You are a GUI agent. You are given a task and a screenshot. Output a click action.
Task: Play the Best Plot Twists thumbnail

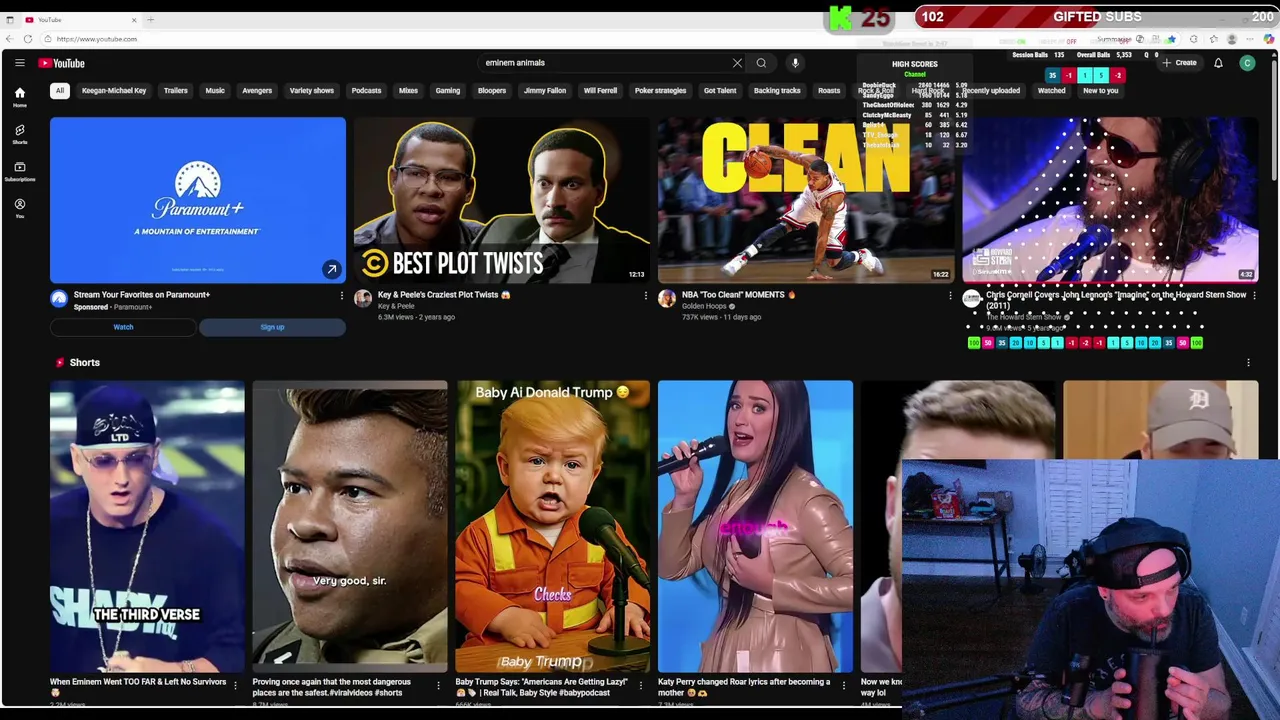pyautogui.click(x=501, y=200)
